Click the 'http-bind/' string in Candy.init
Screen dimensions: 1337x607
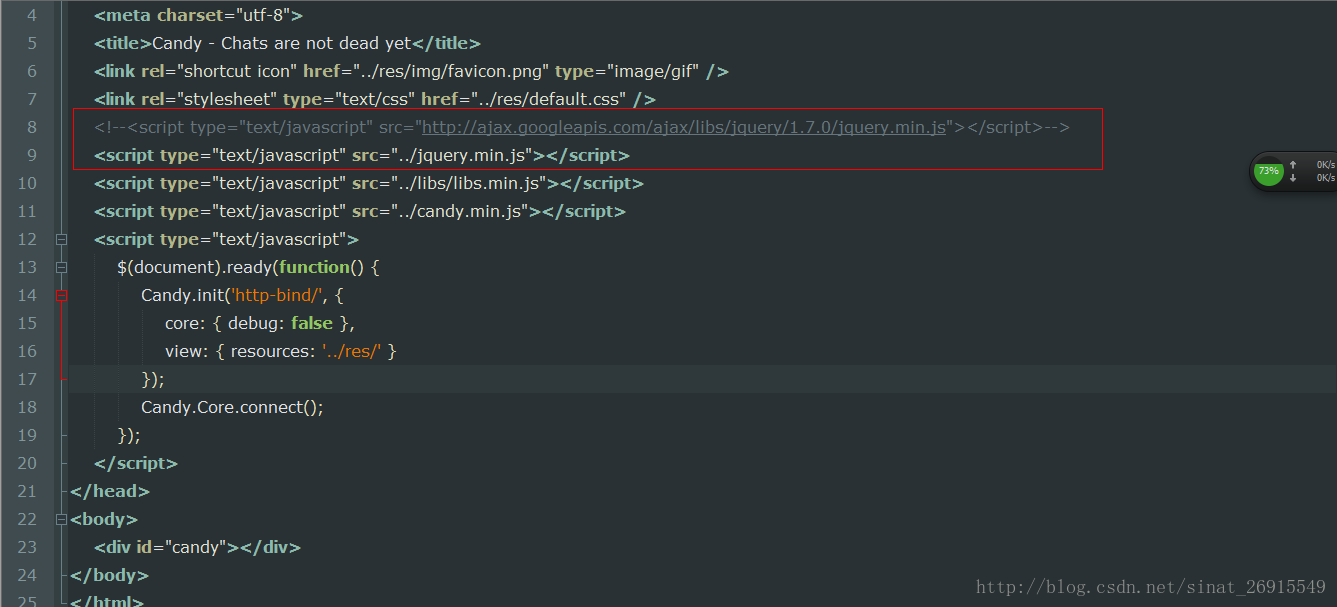pos(275,295)
